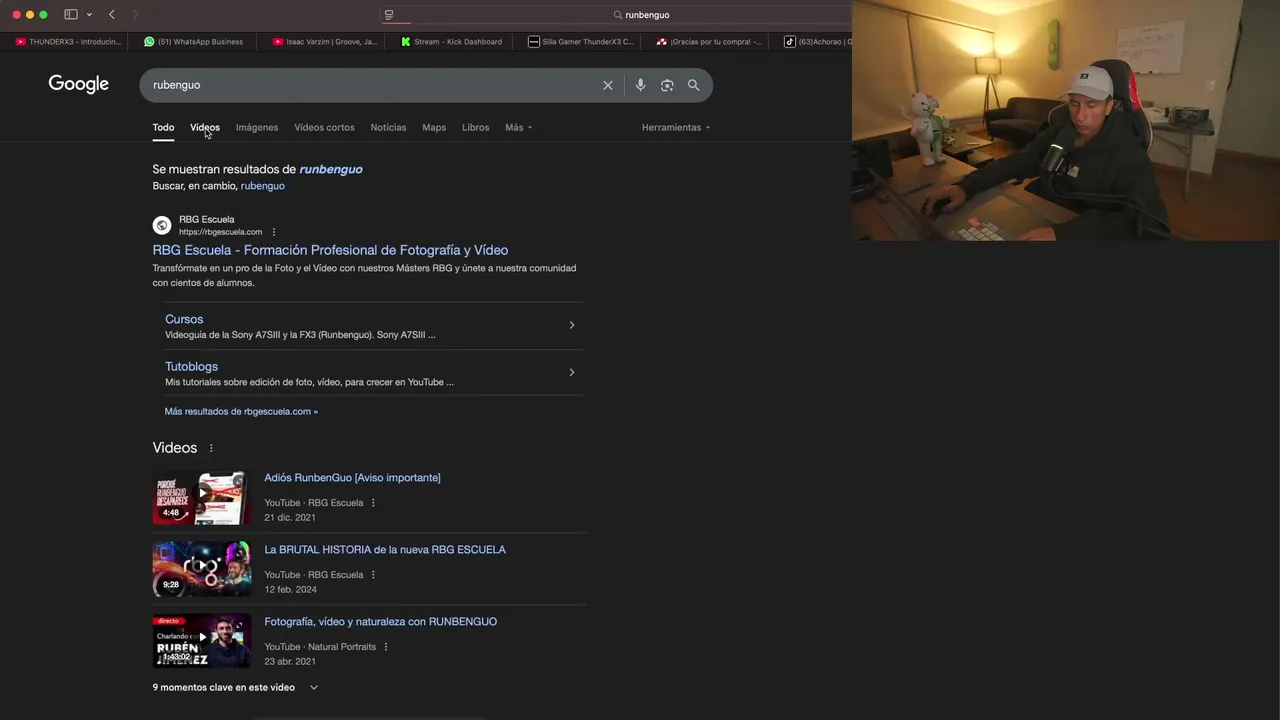Image resolution: width=1280 pixels, height=720 pixels.
Task: Select the Vídeos cortos results tab
Action: 324,128
